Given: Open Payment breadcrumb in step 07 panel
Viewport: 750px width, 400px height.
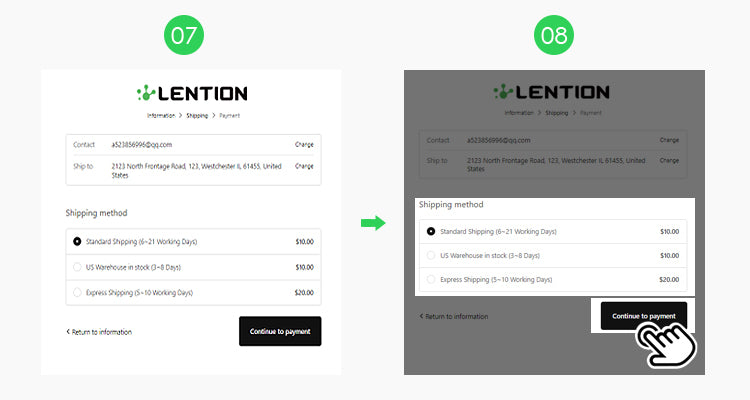Looking at the screenshot, I should [x=229, y=116].
